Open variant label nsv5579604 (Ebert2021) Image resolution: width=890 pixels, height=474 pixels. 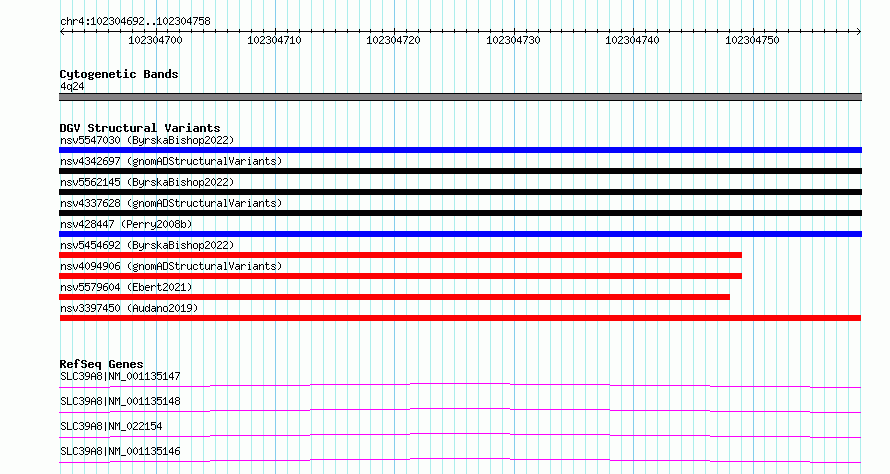126,287
